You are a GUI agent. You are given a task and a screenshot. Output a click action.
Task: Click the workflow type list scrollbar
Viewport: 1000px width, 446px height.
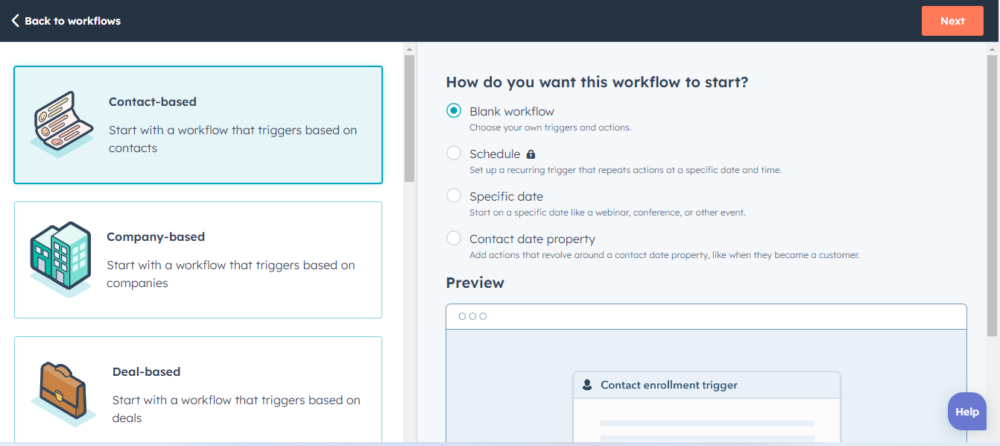[409, 118]
